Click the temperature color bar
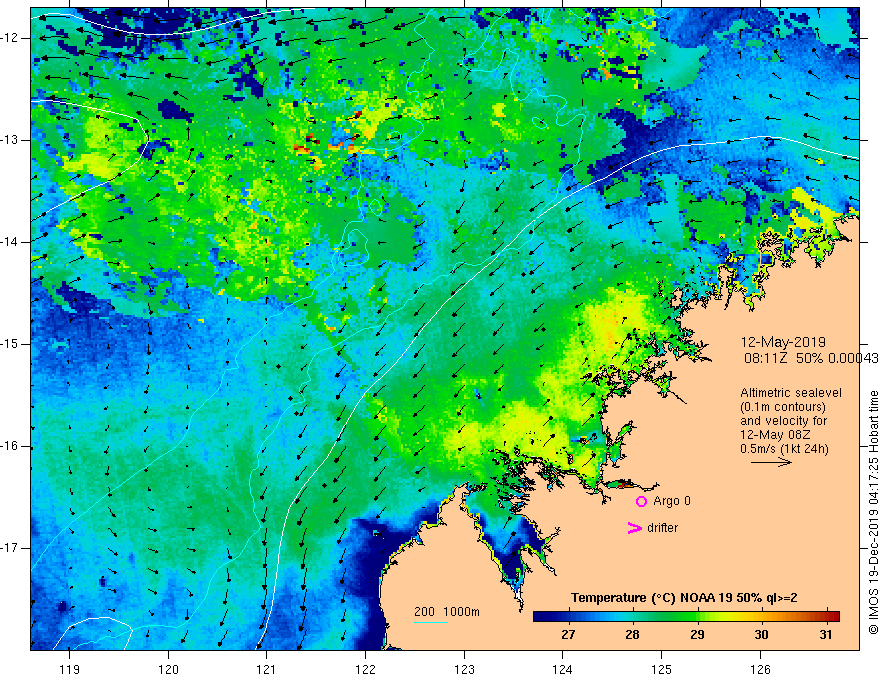The image size is (880, 680). 686,617
